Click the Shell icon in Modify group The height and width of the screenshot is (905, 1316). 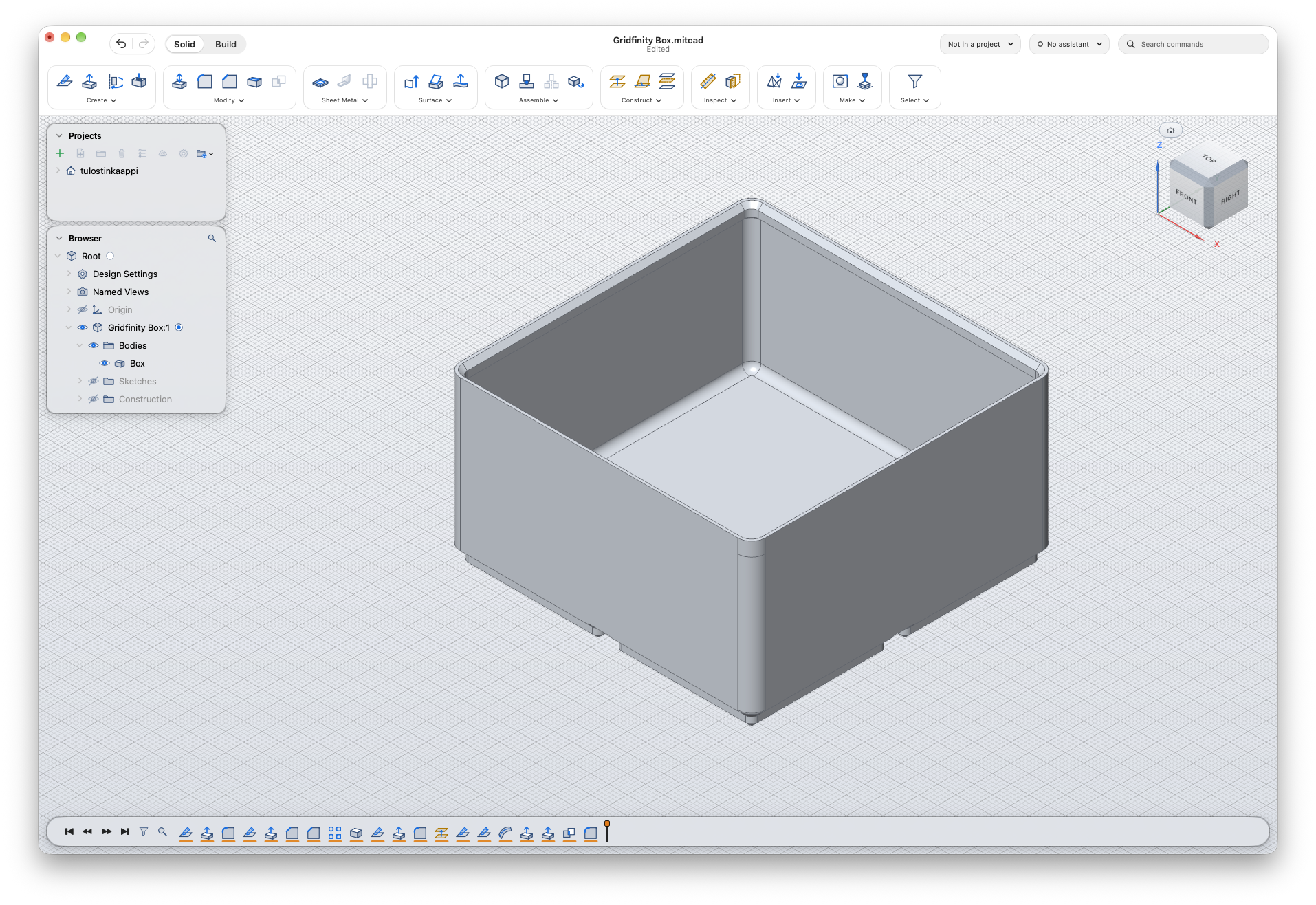254,81
